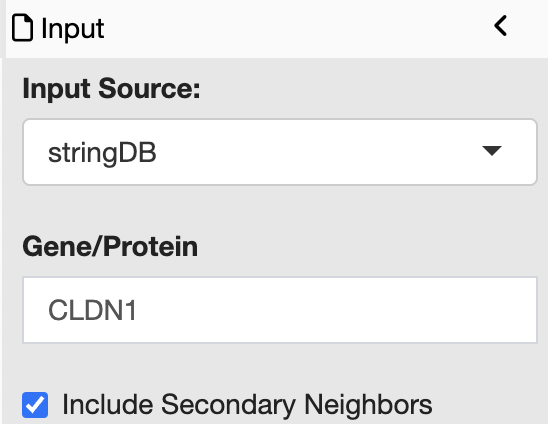Uncheck Include Secondary Neighbors checkbox

click(x=35, y=405)
